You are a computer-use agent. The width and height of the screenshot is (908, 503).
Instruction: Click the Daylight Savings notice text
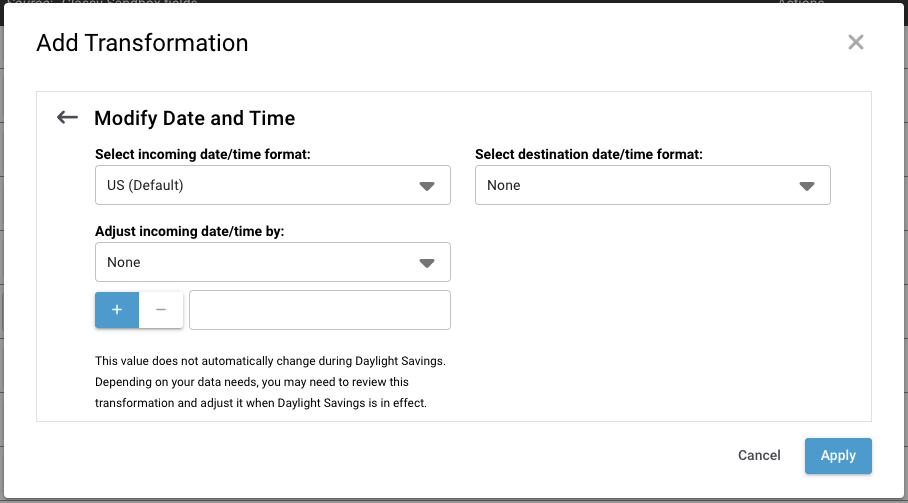click(270, 382)
